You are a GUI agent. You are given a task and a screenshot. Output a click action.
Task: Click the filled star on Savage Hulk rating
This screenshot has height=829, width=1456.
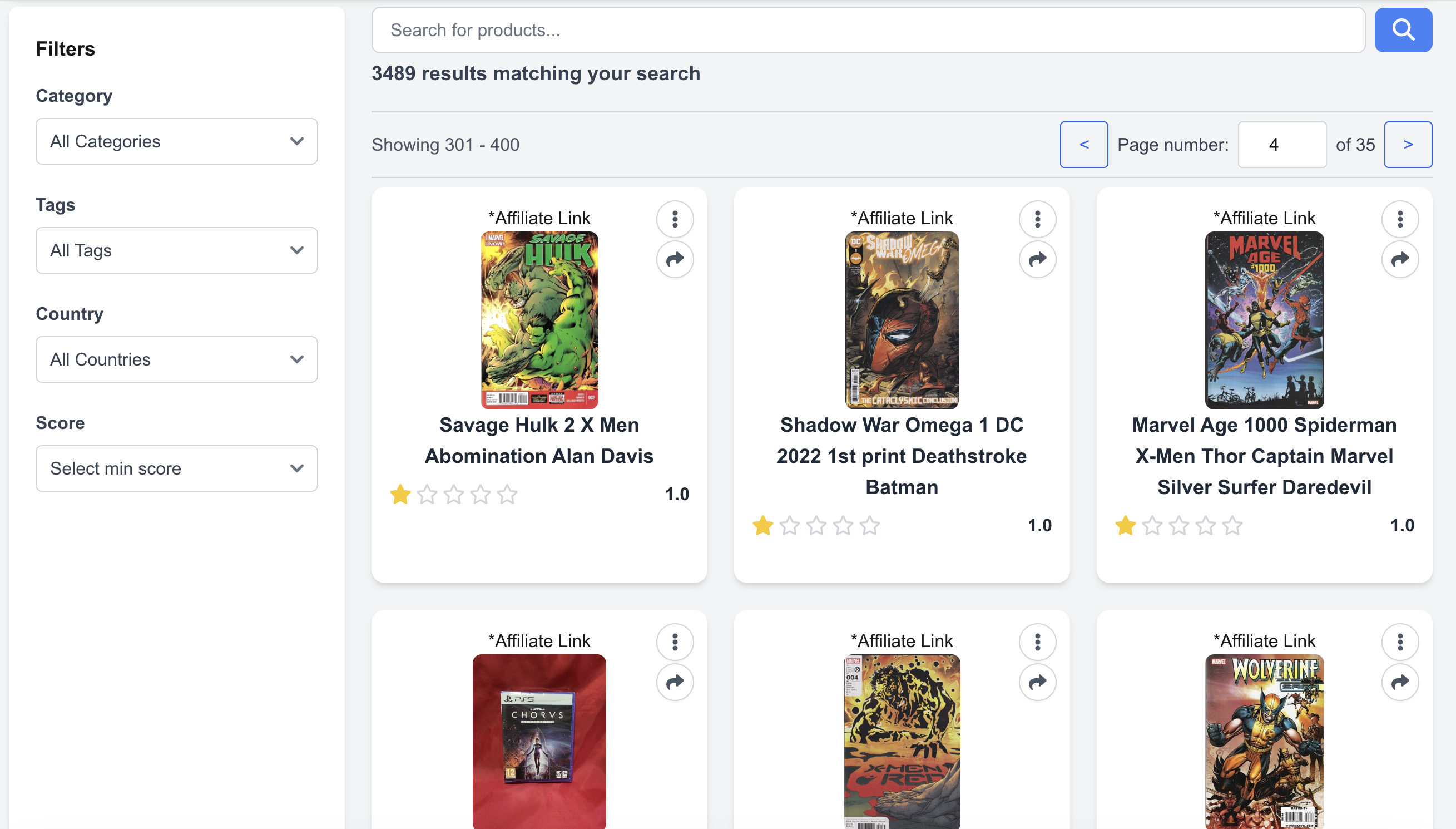point(400,494)
